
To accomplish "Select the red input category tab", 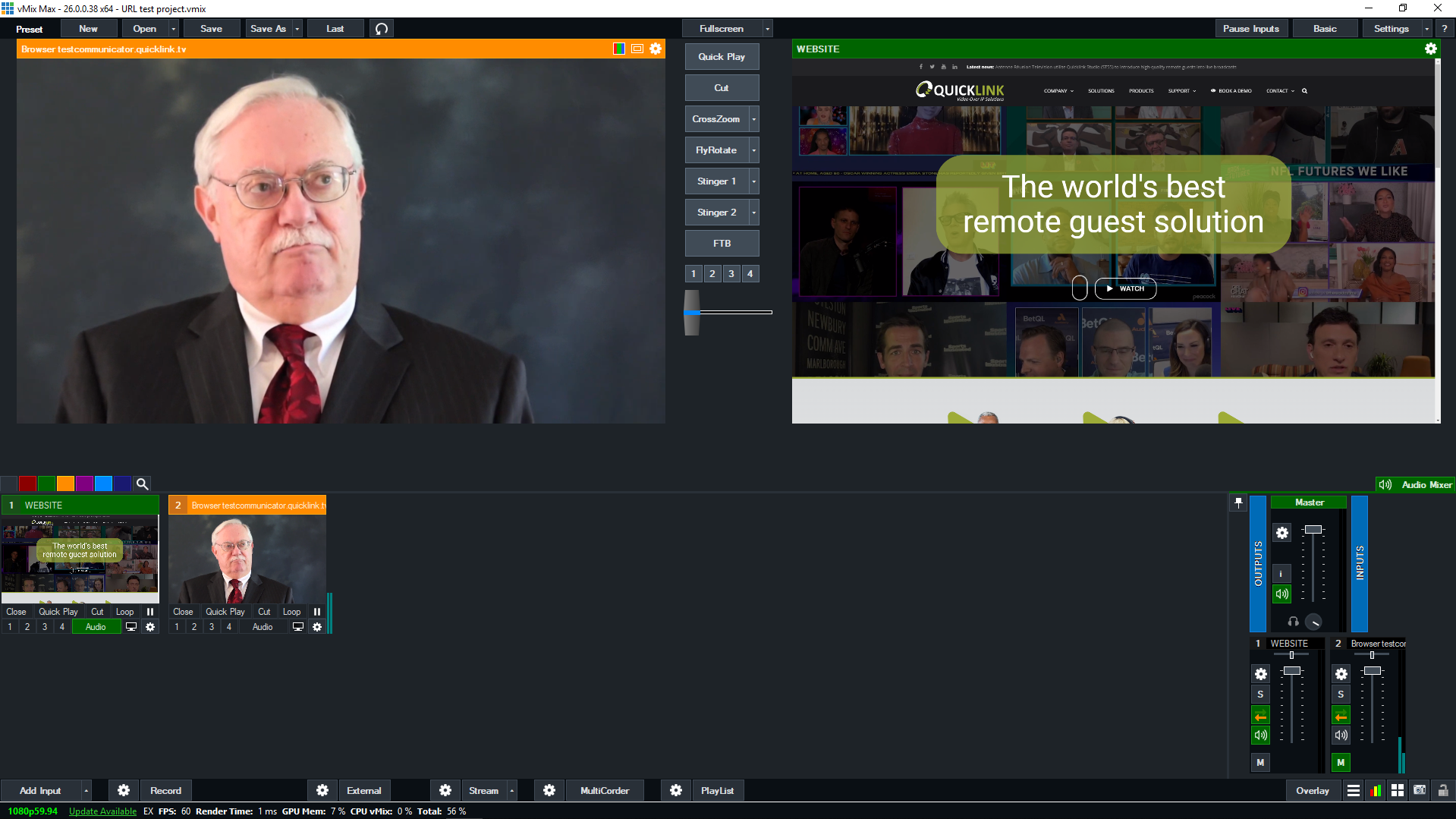I will [27, 484].
